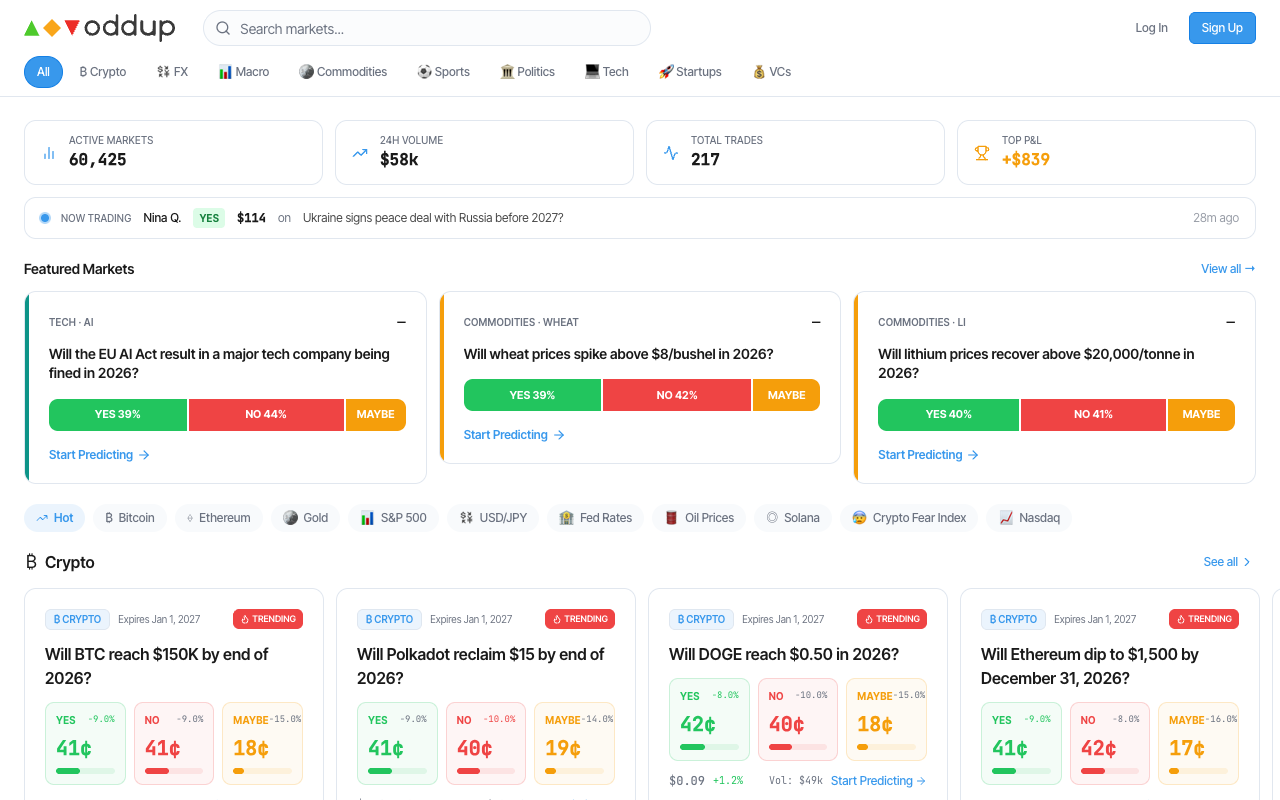
Task: Choose the S&P 500 topic chip
Action: tap(394, 518)
